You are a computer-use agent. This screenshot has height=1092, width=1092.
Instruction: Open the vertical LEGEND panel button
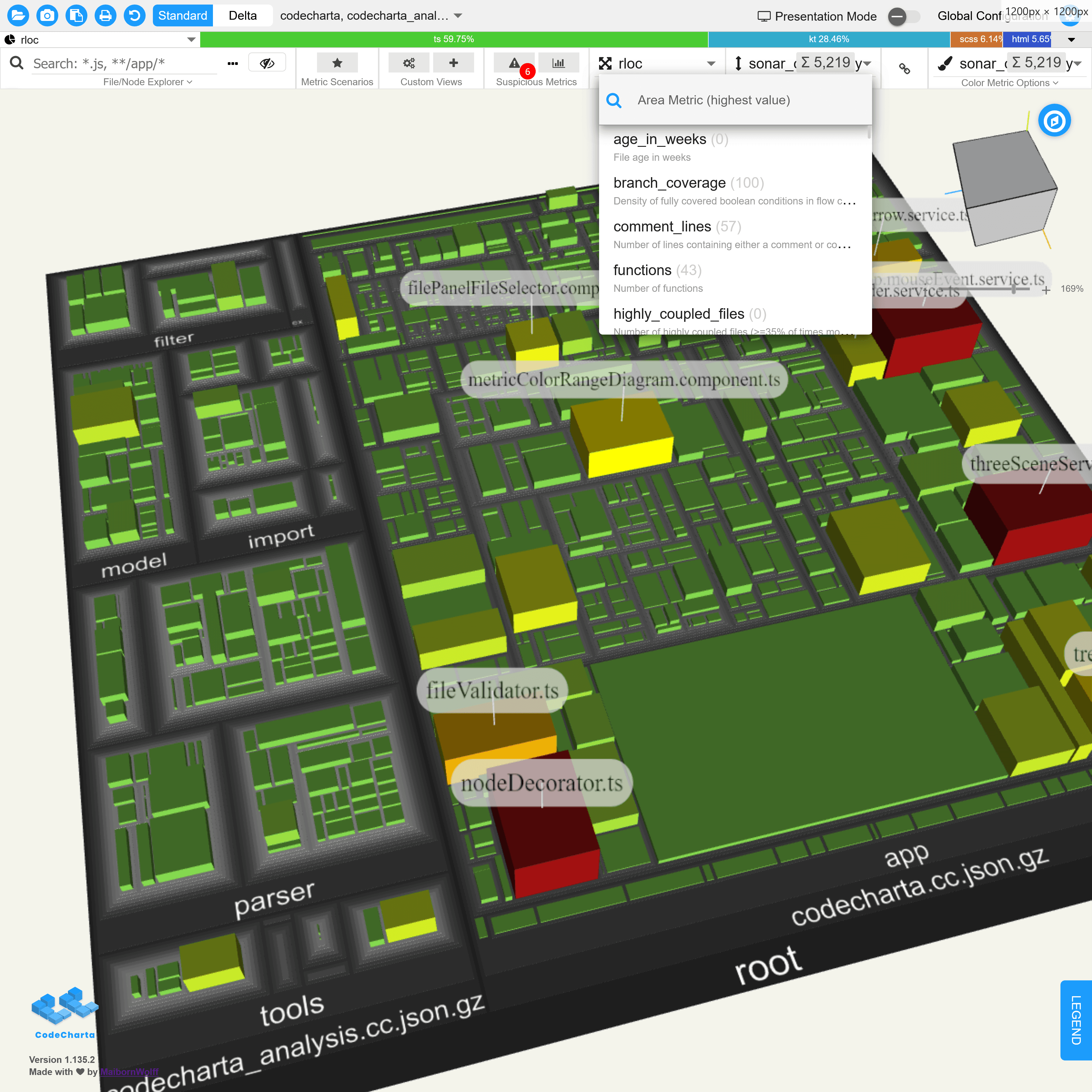1076,1020
